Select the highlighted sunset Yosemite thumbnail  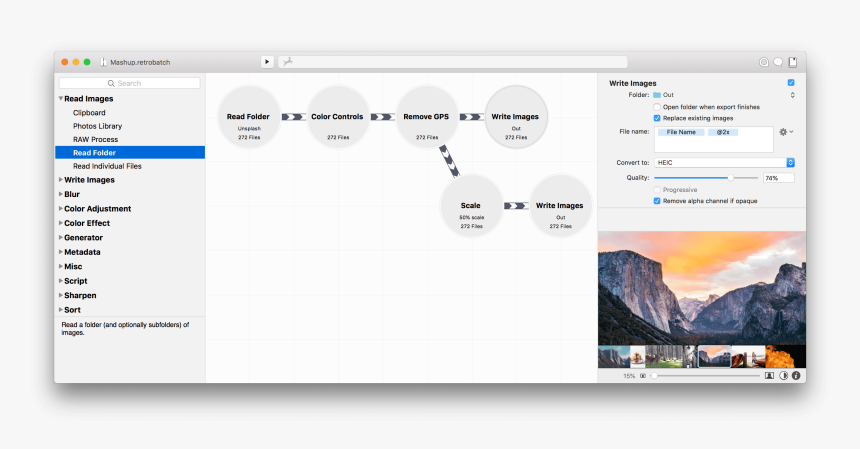click(x=715, y=356)
